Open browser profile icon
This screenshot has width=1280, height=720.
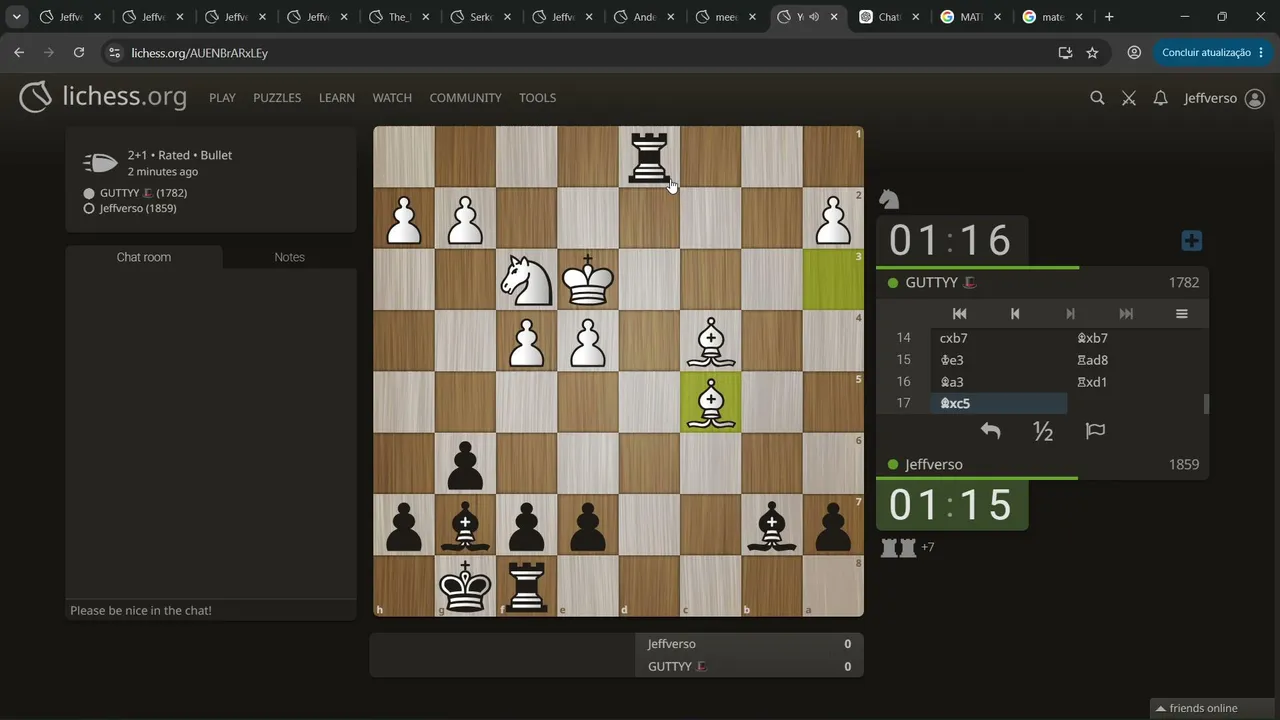click(x=1134, y=52)
